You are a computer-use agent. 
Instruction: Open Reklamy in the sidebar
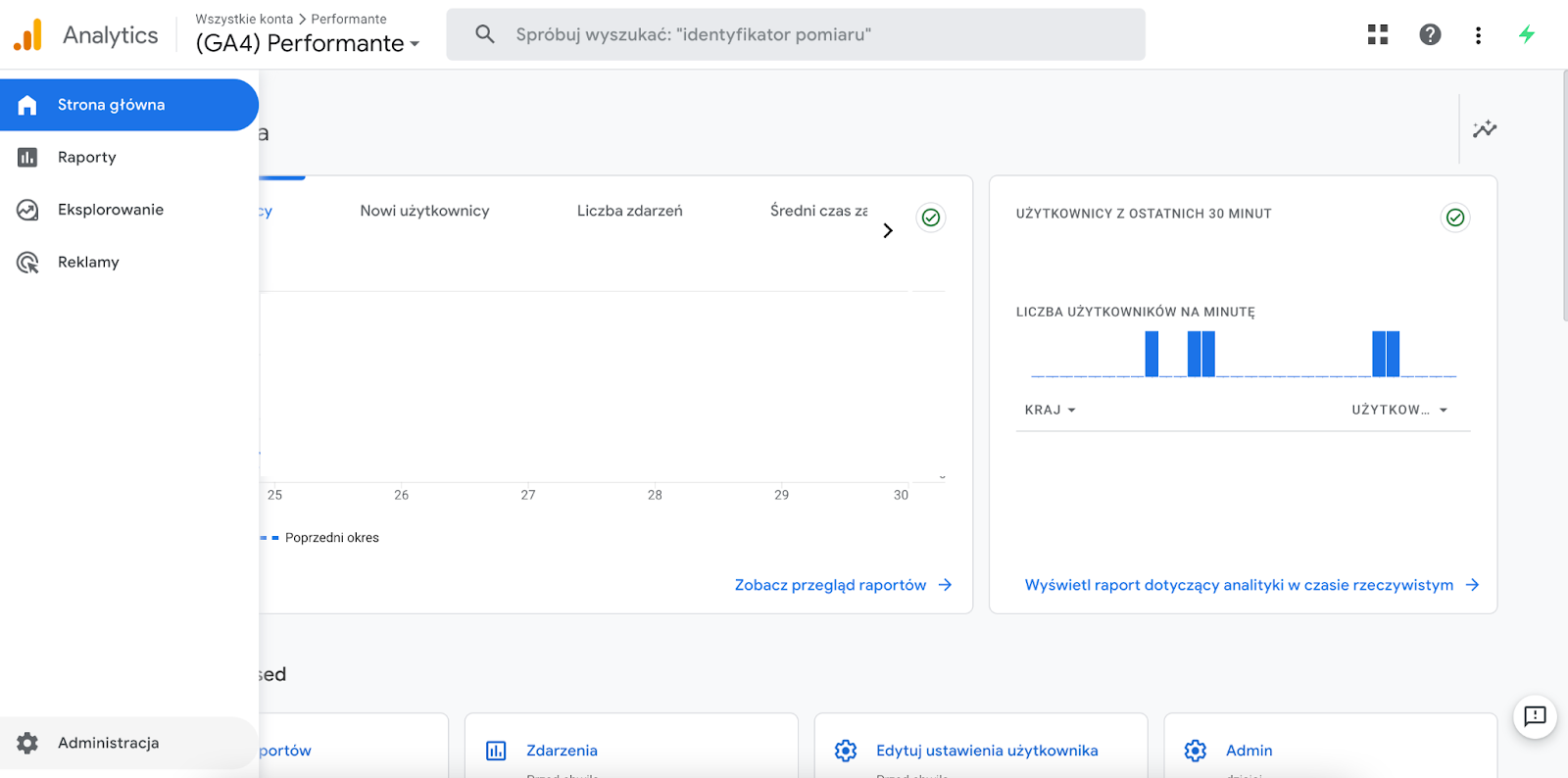pos(129,263)
